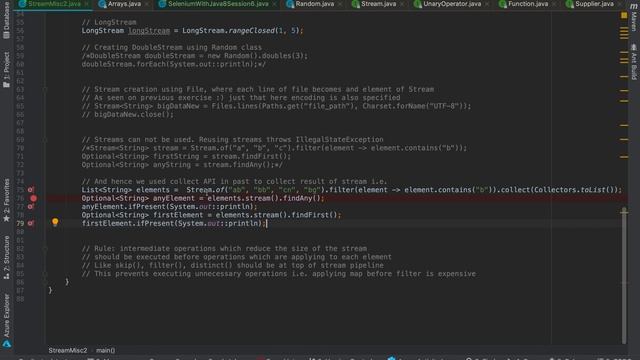Viewport: 640px width, 360px height.
Task: Collapse the comment block starting at line 63
Action: click(45, 89)
